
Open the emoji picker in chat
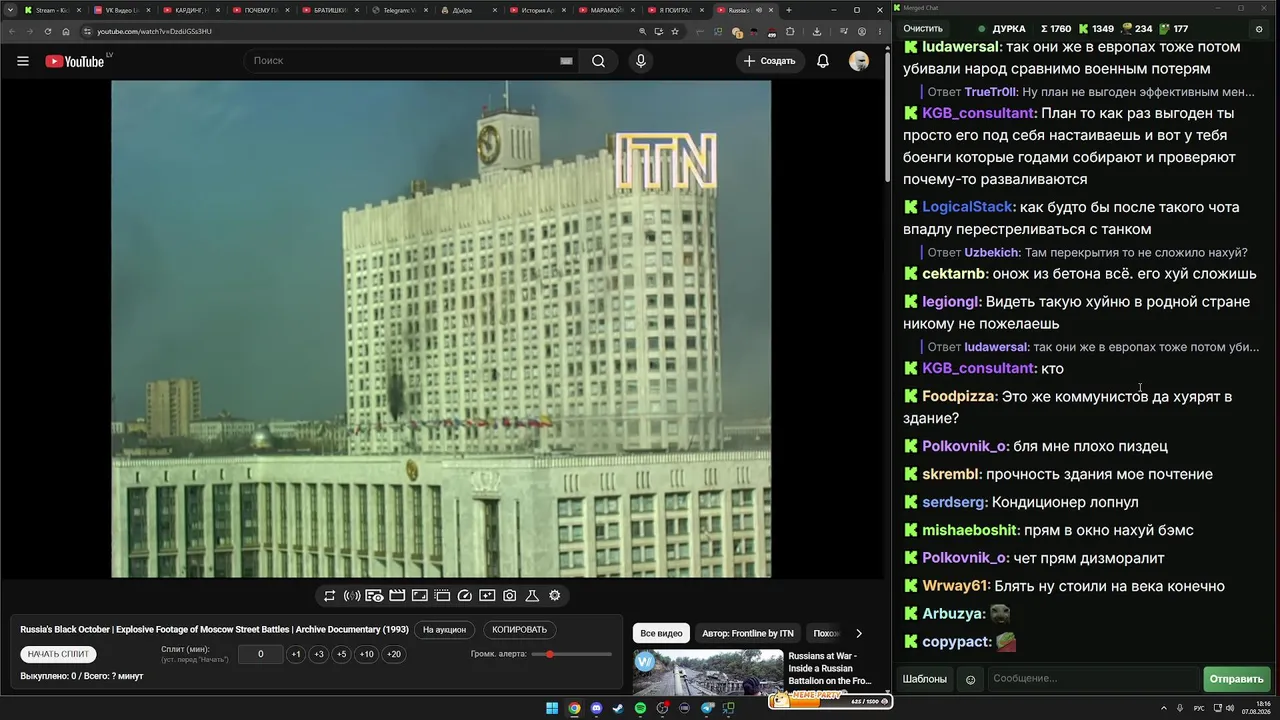pos(970,679)
